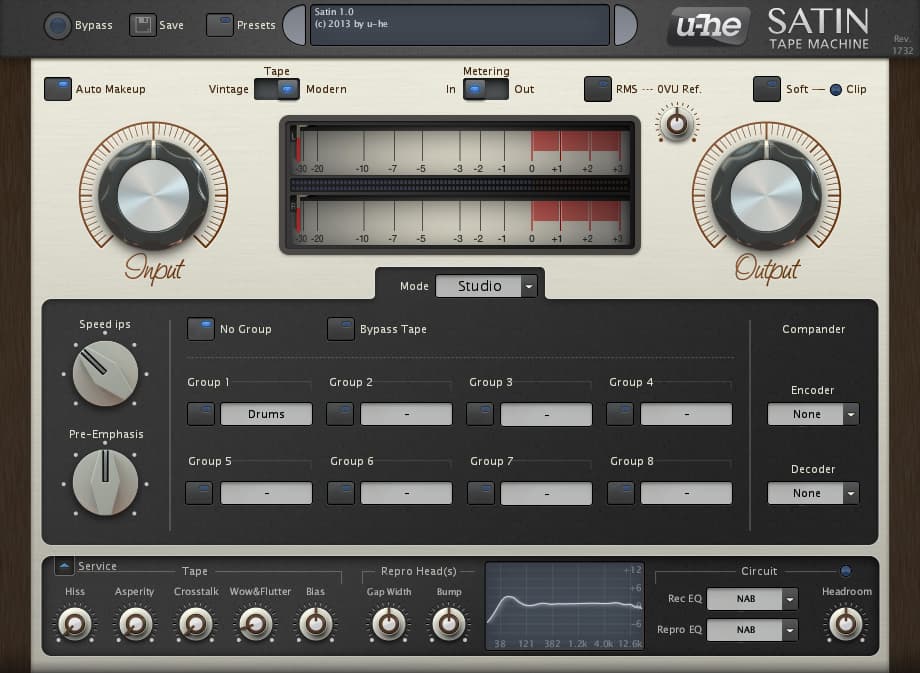Click the Asperity knob

click(135, 623)
